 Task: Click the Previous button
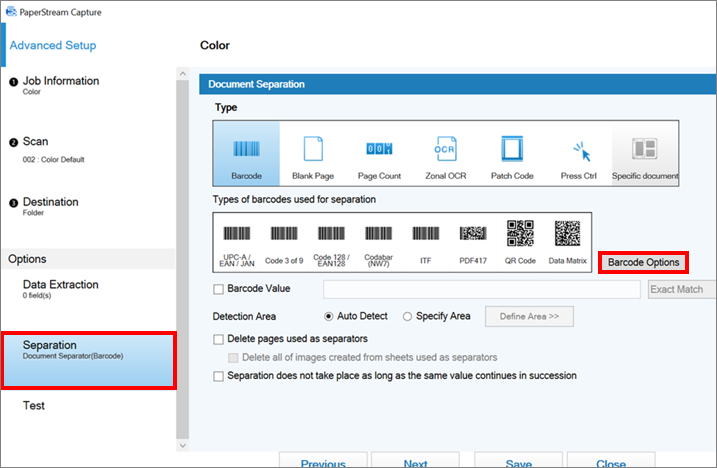click(323, 461)
